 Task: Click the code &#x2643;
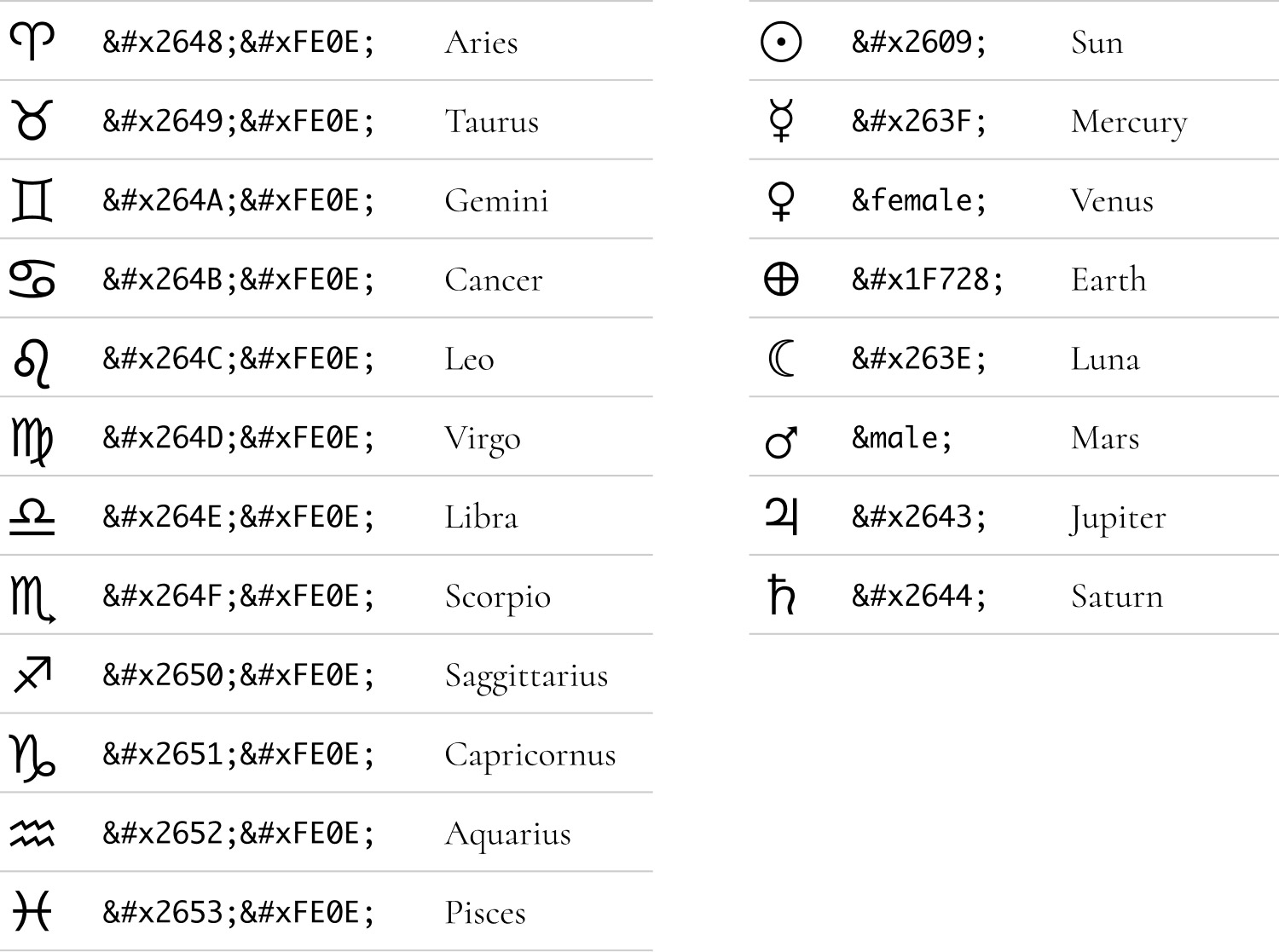point(919,517)
